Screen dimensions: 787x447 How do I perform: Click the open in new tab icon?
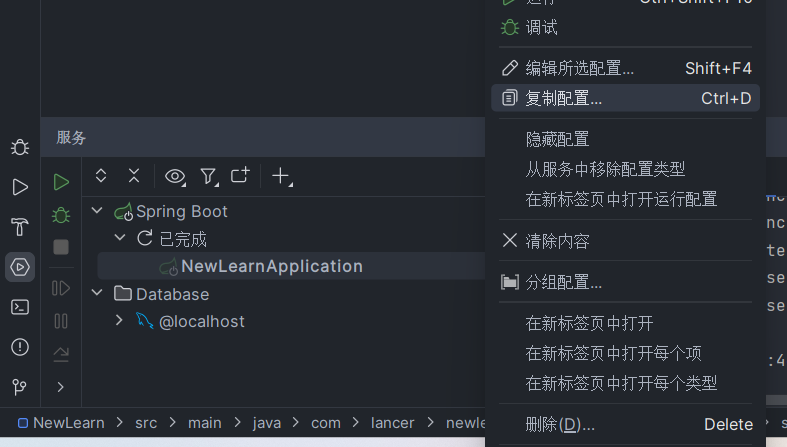(x=240, y=176)
